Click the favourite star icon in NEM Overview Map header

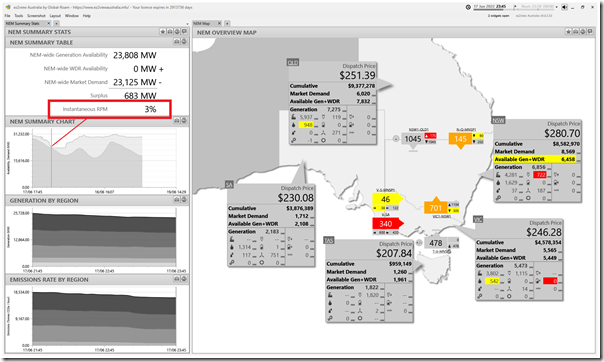click(x=569, y=32)
